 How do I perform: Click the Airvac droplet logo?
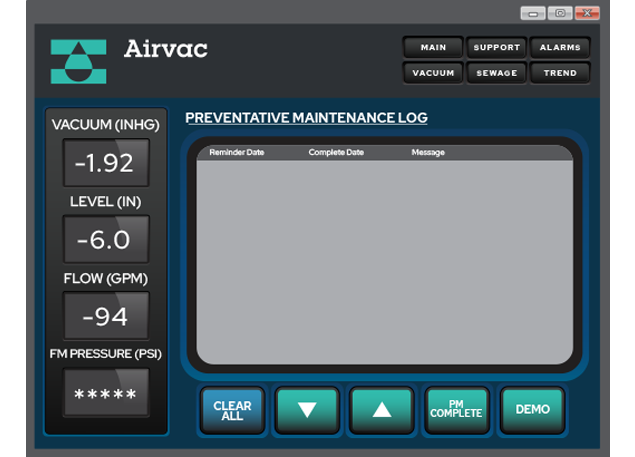tap(78, 62)
